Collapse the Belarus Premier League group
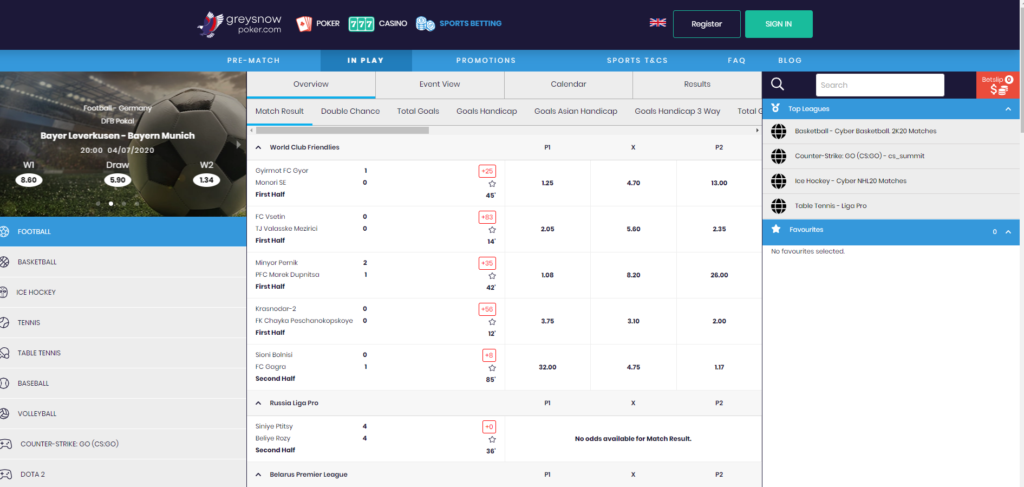This screenshot has width=1024, height=487. 257,475
